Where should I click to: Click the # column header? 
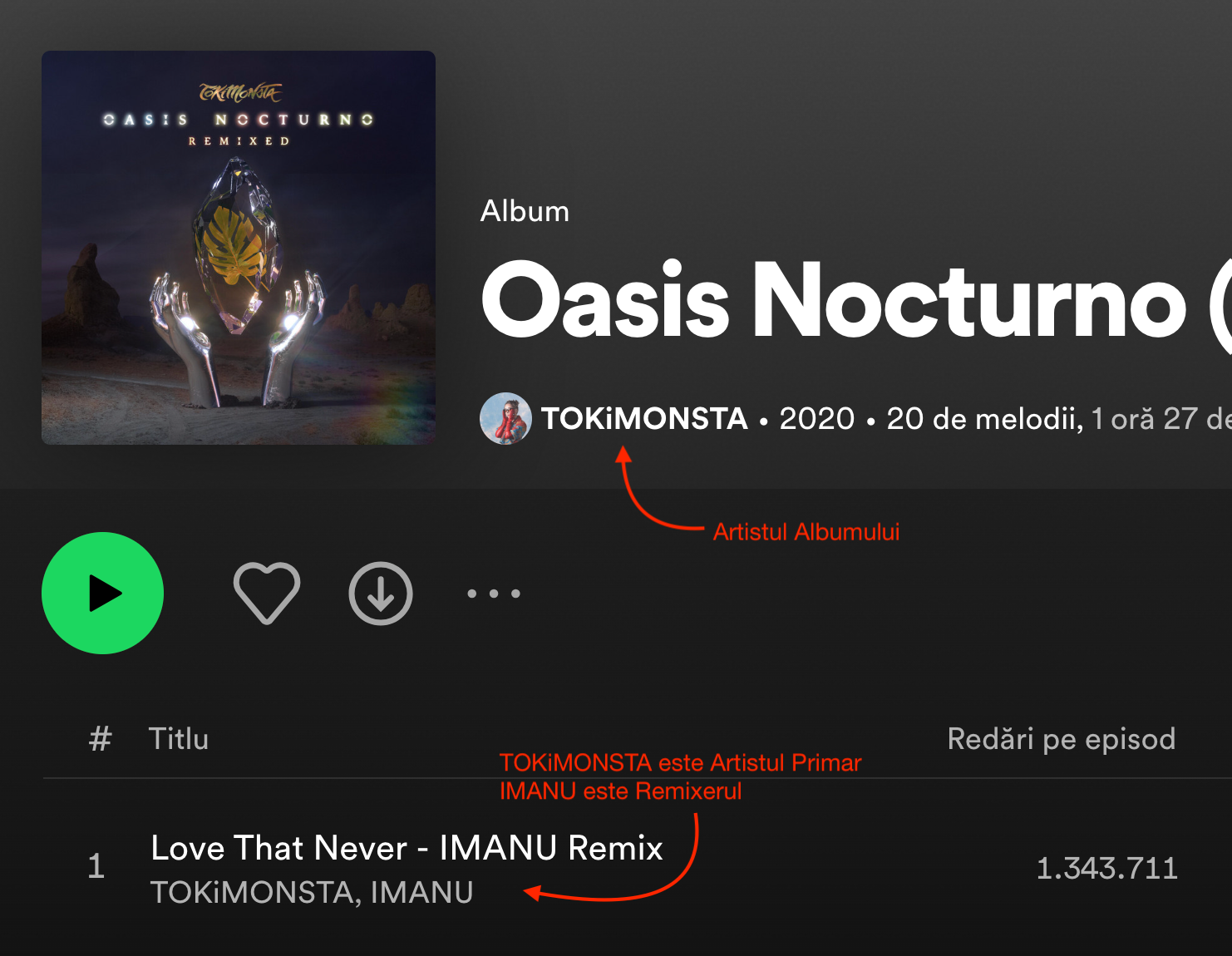(x=101, y=739)
